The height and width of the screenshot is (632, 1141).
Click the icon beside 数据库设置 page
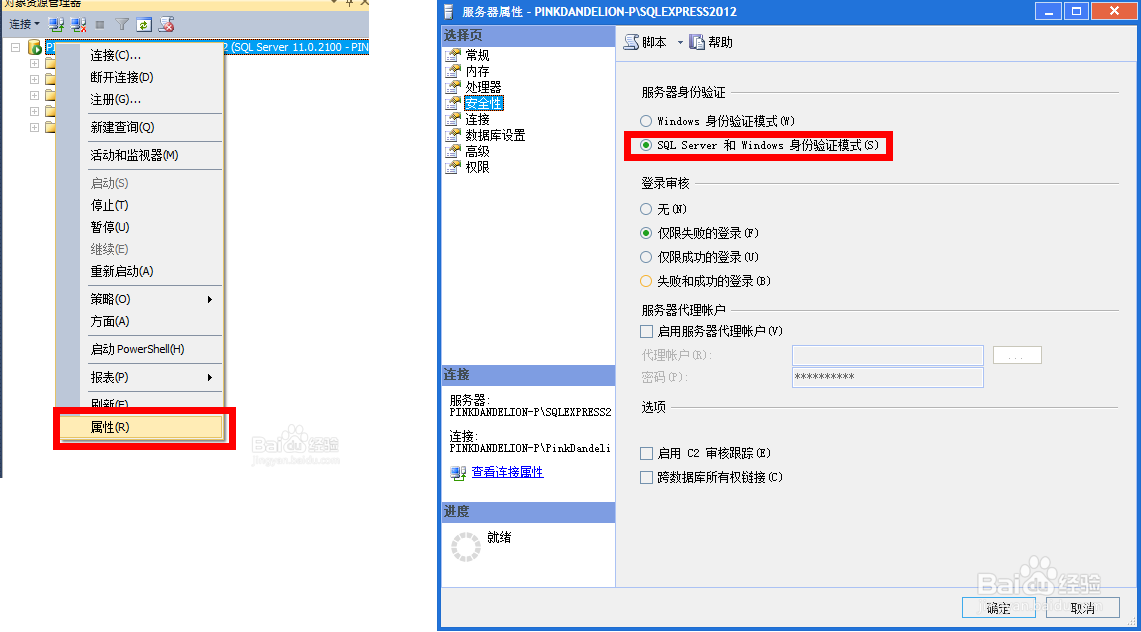click(453, 135)
